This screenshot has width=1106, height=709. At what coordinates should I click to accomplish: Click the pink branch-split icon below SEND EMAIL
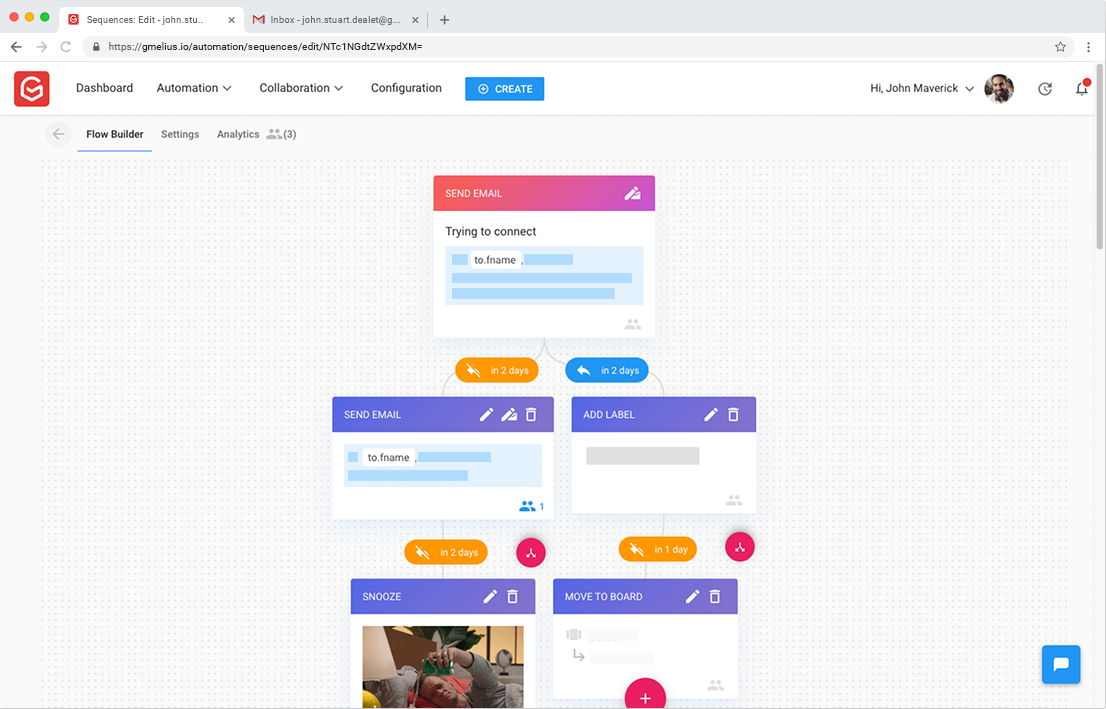coord(530,552)
